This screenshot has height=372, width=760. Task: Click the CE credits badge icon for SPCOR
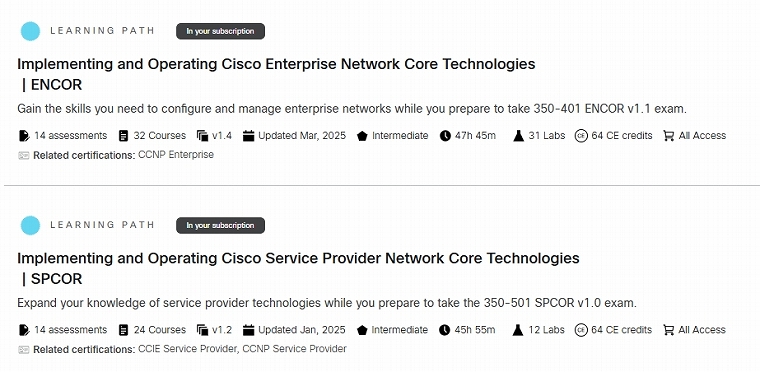coord(581,330)
